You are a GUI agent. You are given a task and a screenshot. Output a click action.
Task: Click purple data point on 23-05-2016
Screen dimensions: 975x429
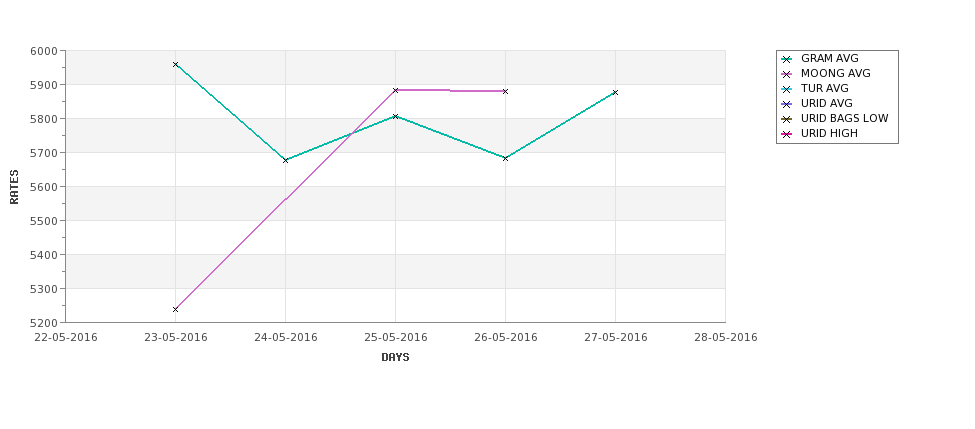(x=175, y=309)
